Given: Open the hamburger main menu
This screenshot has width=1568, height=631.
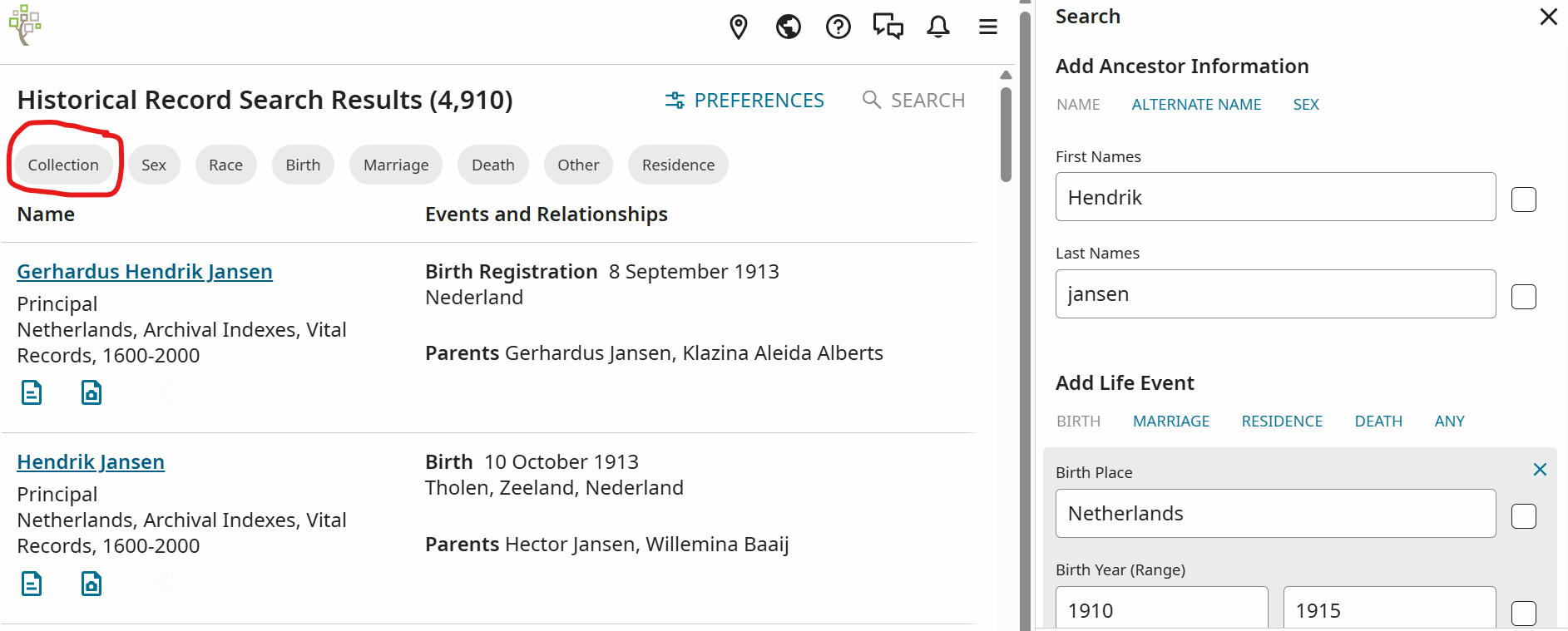Looking at the screenshot, I should (x=988, y=27).
